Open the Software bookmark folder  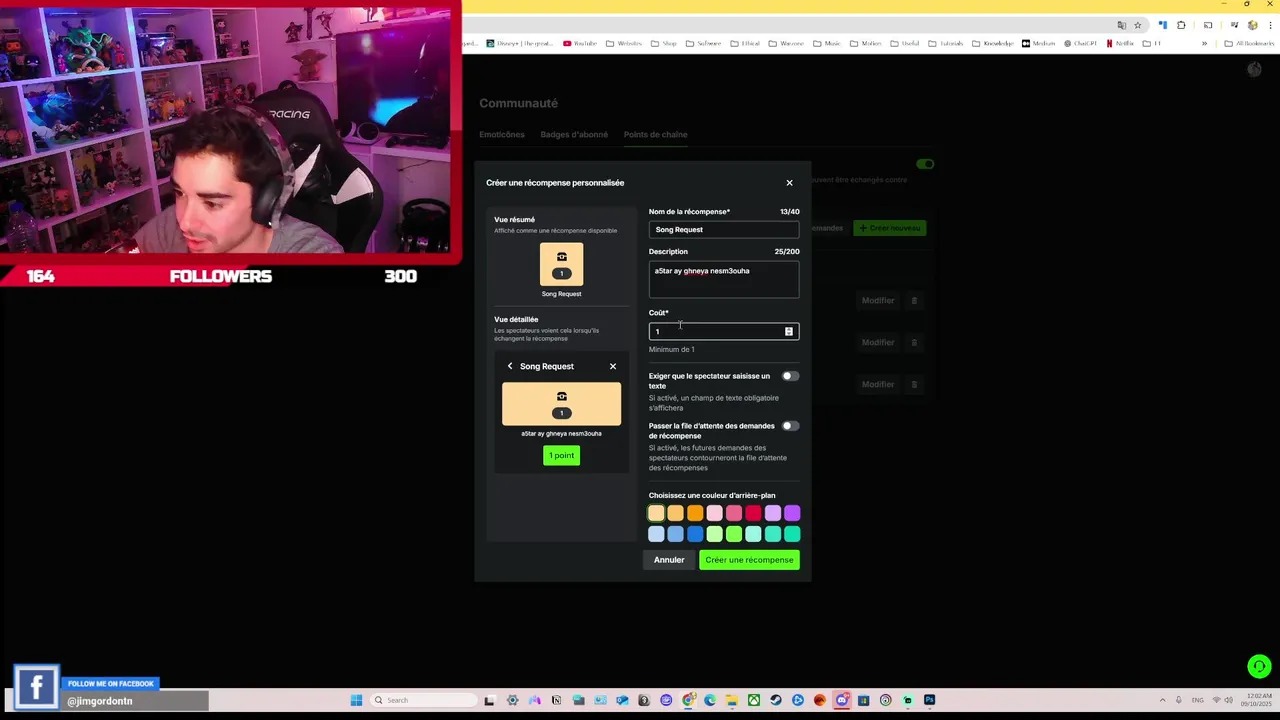tap(703, 43)
